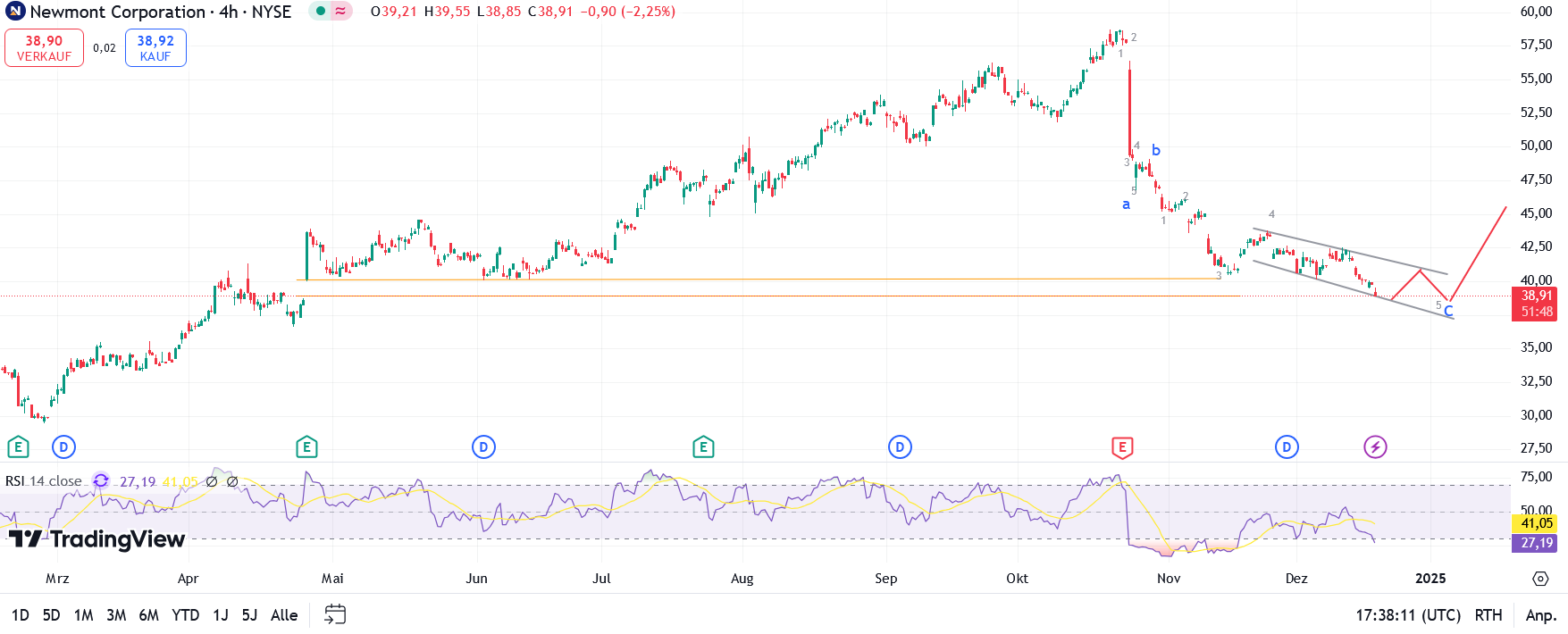
Task: Toggle the Anp. adjusted-data option
Action: coord(1541,615)
